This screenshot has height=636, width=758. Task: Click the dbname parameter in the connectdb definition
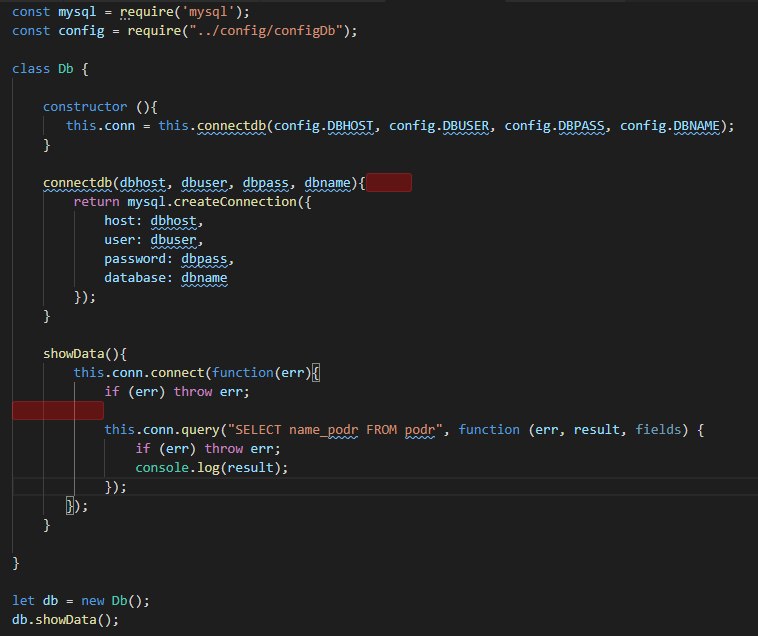327,183
